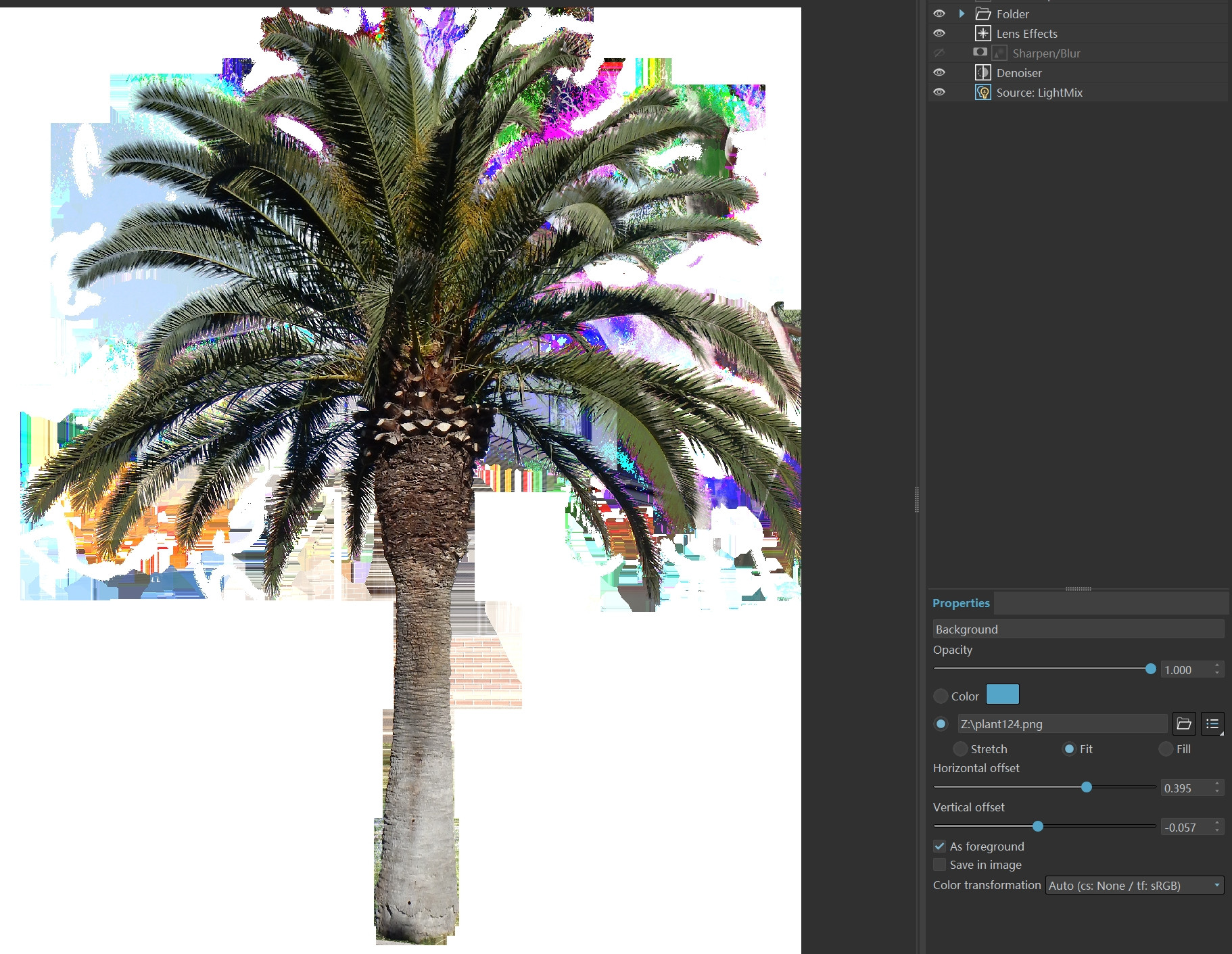
Task: Select the Lens Effects layer row
Action: (x=1079, y=33)
